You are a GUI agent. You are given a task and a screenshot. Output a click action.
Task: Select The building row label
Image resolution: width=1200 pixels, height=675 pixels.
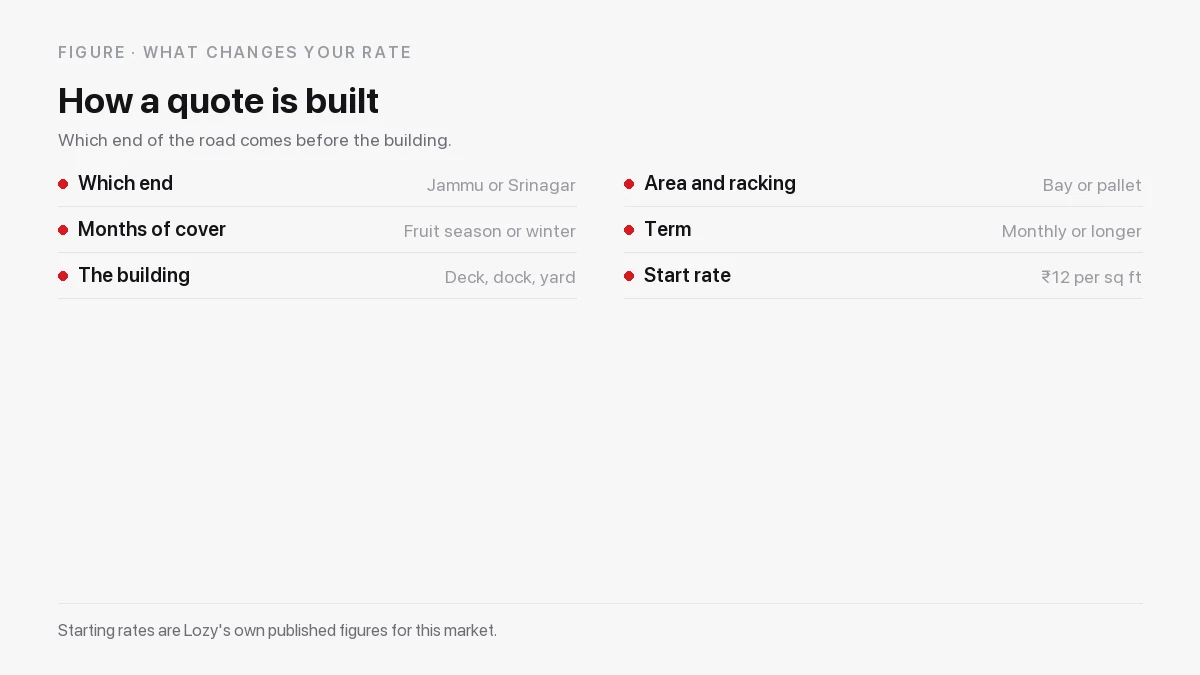(134, 275)
